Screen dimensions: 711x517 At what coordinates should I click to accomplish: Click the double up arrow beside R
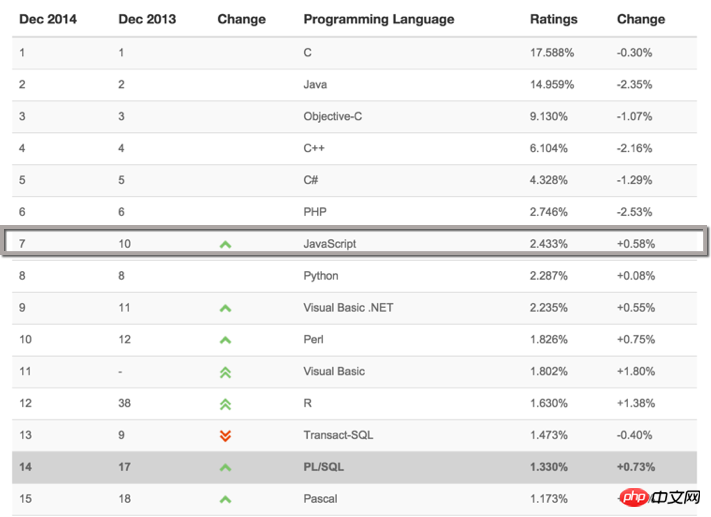coord(225,404)
